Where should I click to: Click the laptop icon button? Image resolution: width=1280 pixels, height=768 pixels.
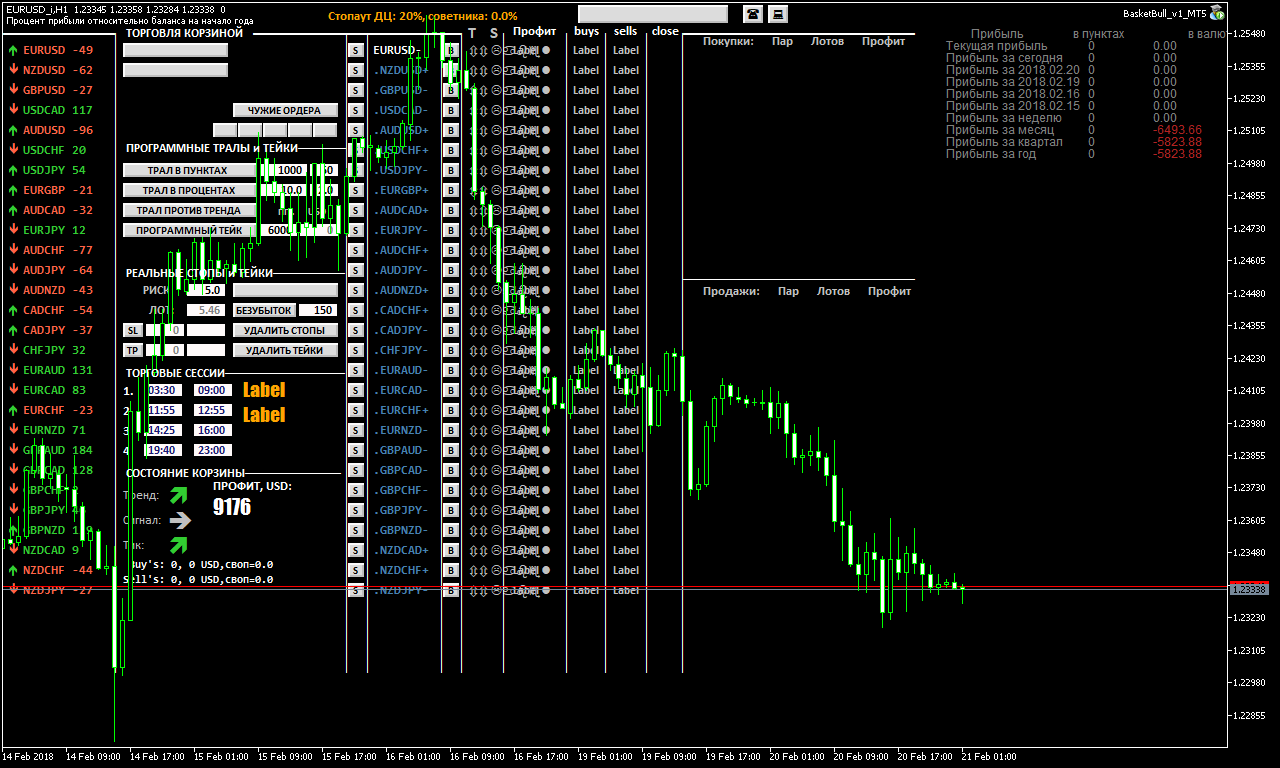(x=778, y=13)
